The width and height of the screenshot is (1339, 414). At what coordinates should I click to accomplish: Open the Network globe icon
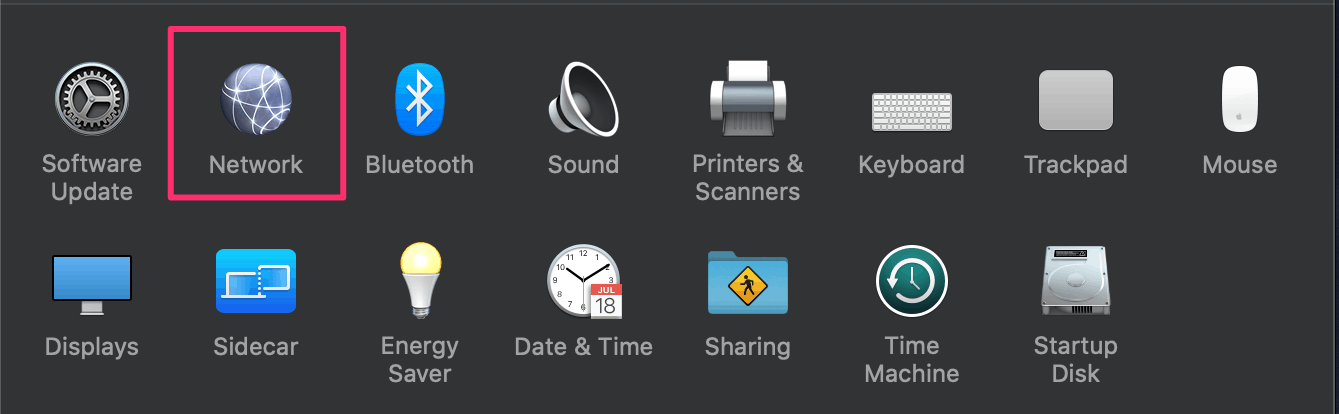tap(256, 100)
